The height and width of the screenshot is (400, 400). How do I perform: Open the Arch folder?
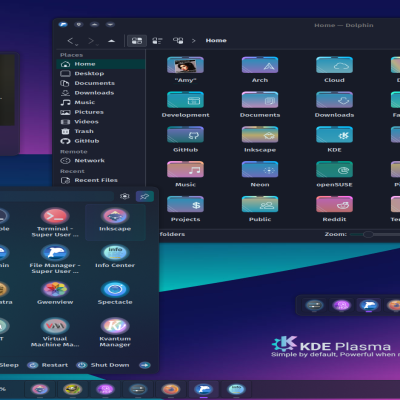pos(260,65)
